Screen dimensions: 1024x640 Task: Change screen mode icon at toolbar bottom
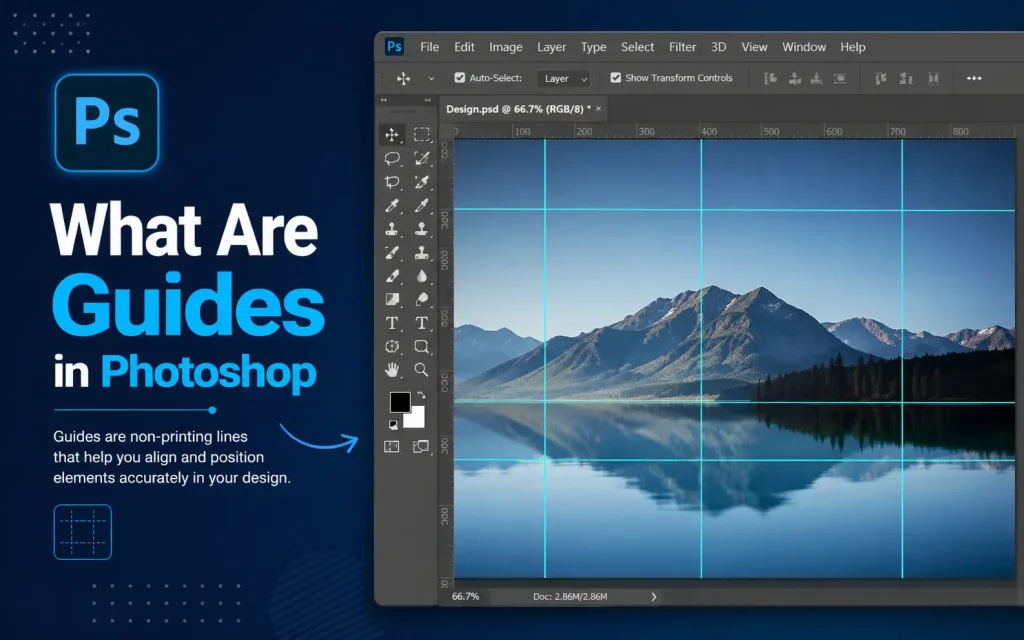click(x=421, y=447)
